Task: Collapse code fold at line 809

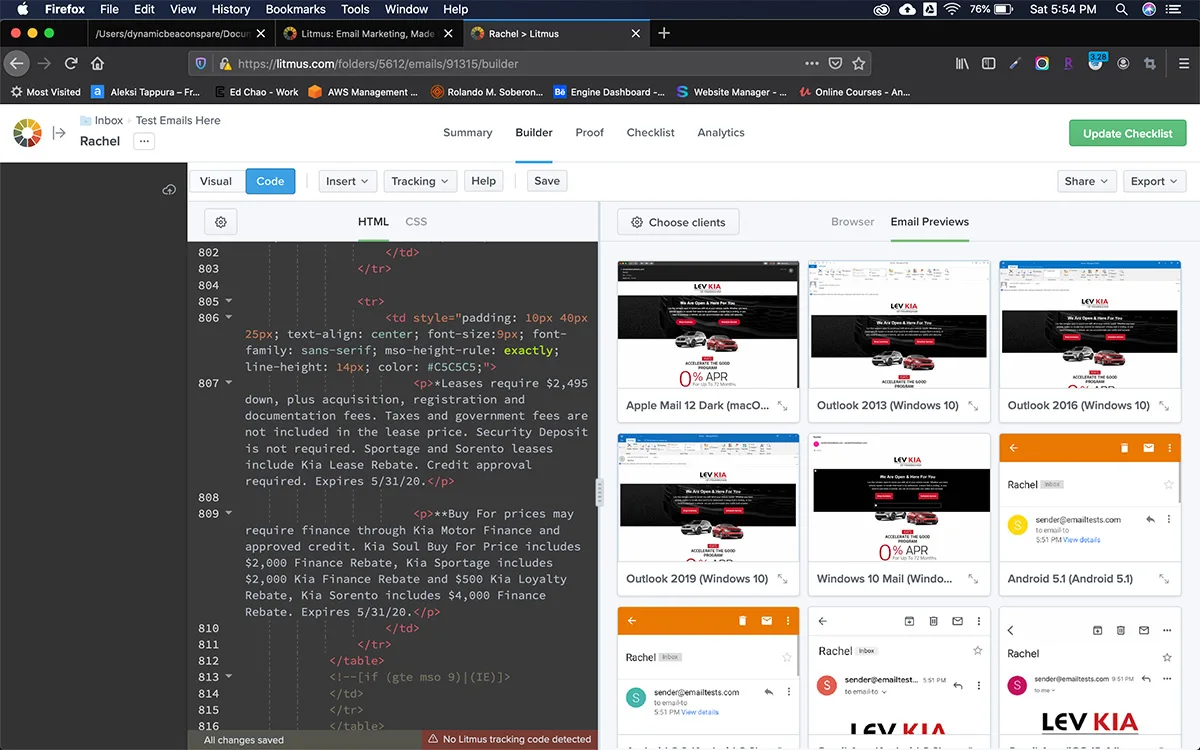Action: coord(229,513)
